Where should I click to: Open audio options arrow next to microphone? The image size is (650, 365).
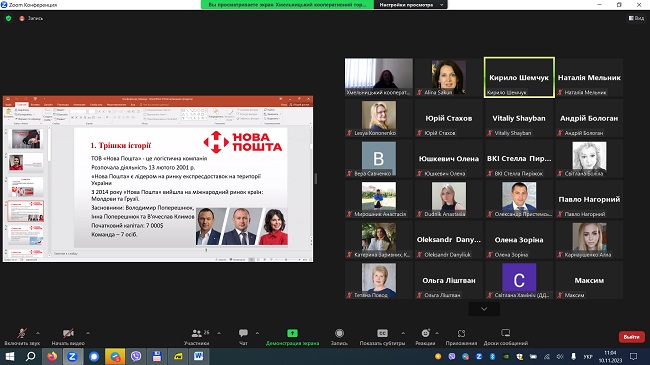pyautogui.click(x=38, y=333)
